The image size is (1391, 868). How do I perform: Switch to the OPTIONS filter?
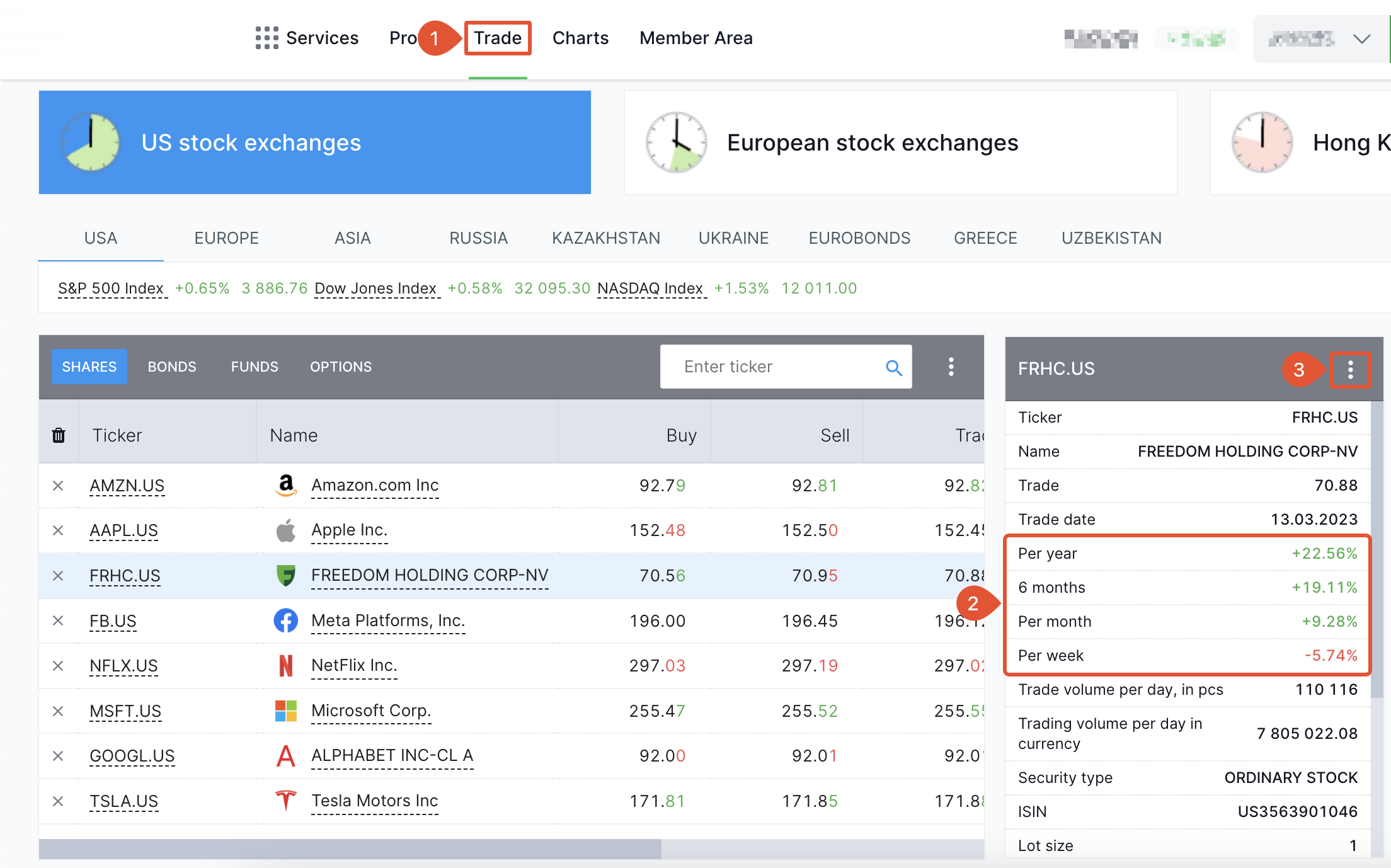coord(341,367)
